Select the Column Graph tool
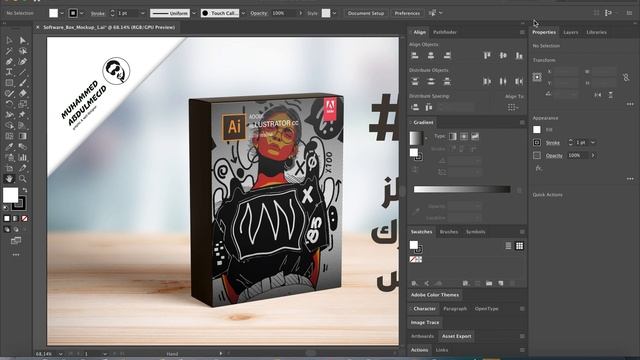Viewport: 640px width, 360px height. (x=23, y=157)
